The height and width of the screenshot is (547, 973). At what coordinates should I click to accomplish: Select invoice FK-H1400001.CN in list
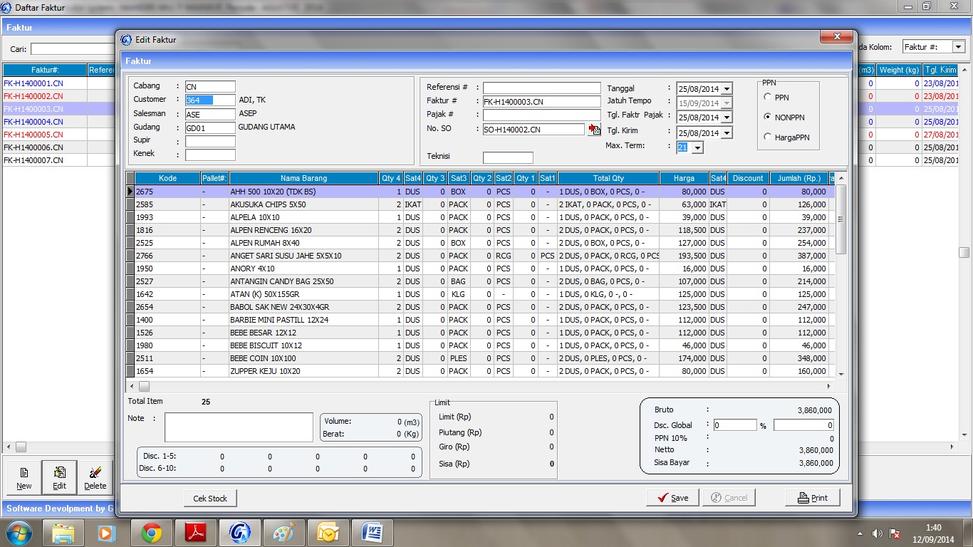(x=34, y=83)
